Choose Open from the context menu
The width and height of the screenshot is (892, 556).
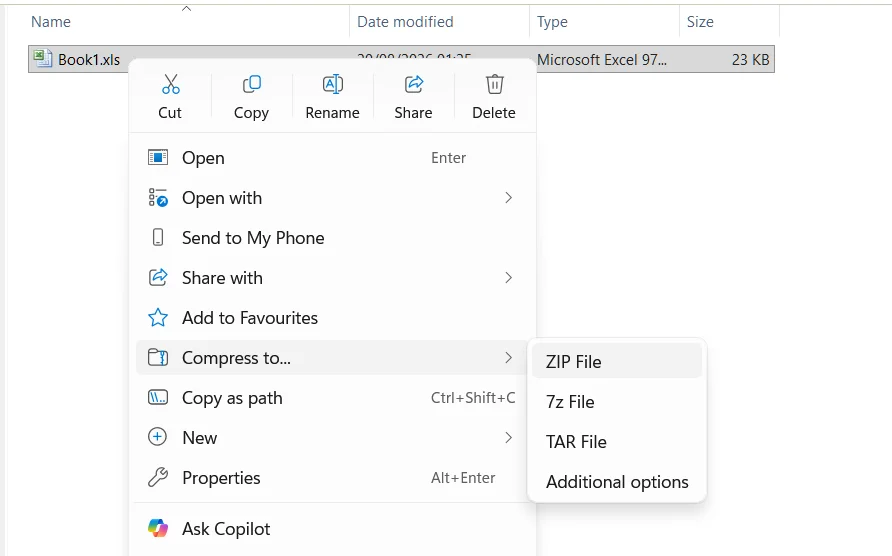click(332, 158)
